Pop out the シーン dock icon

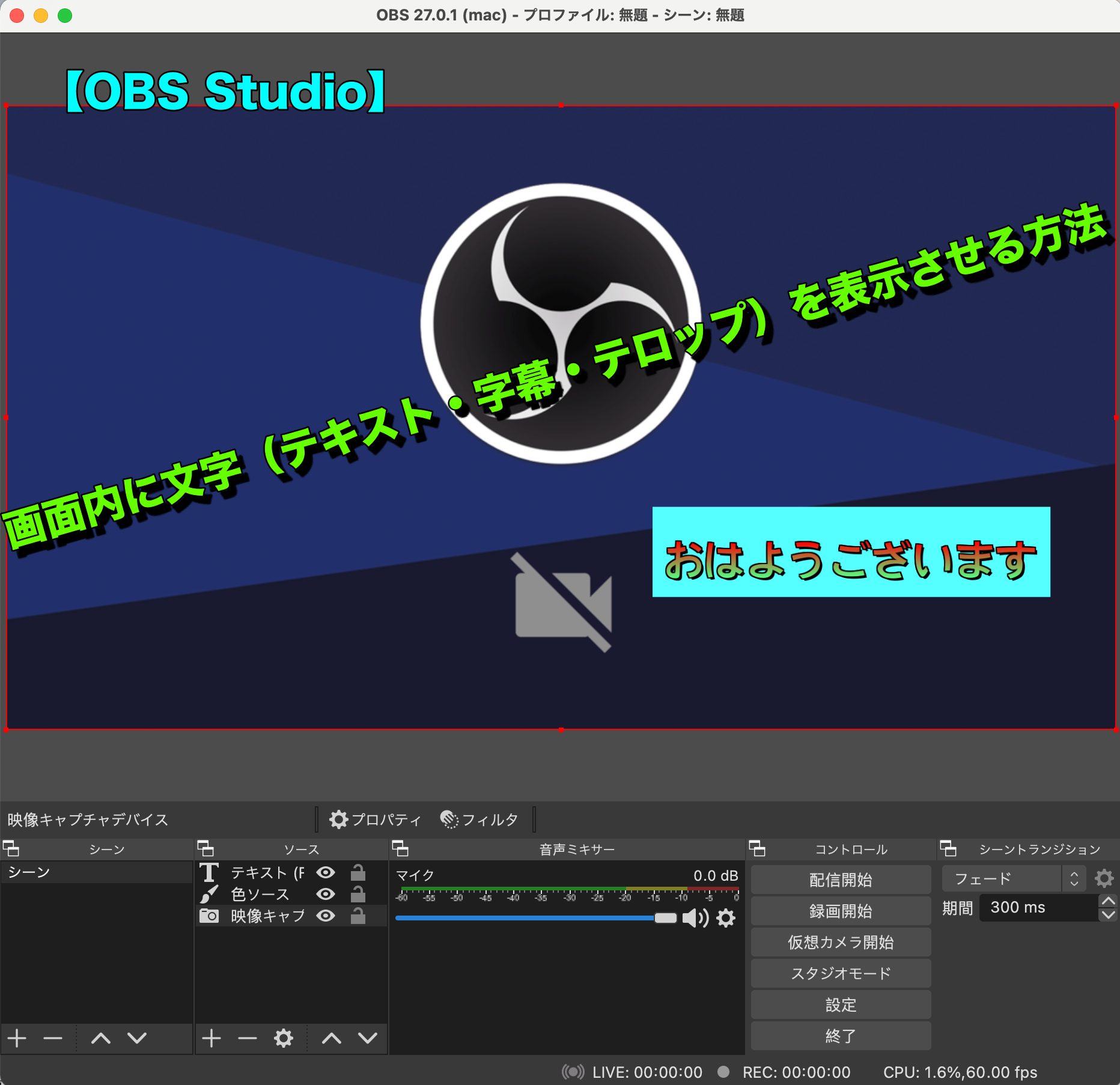click(11, 849)
